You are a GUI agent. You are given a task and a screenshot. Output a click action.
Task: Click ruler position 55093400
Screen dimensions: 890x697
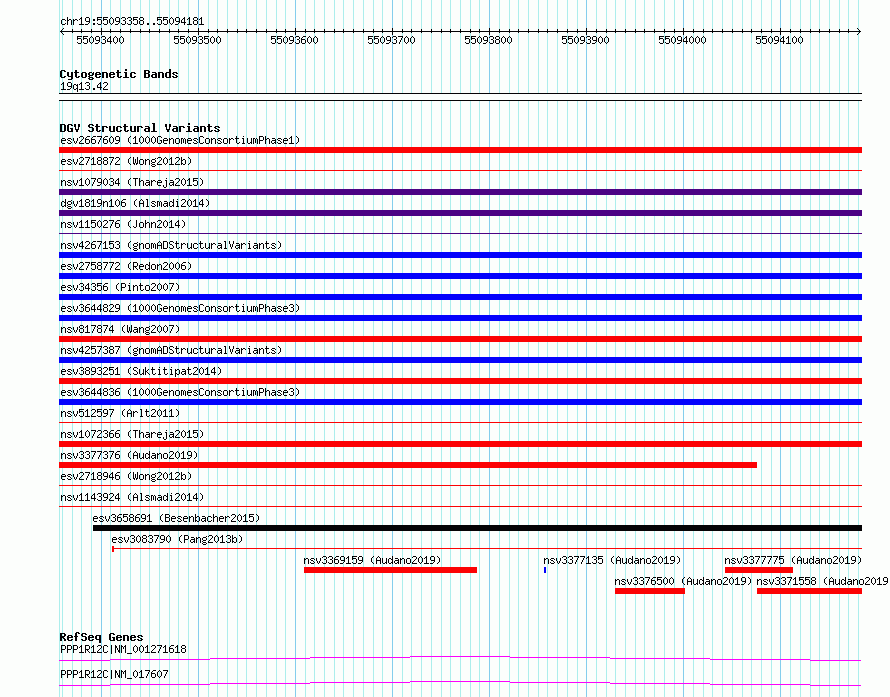coord(100,40)
